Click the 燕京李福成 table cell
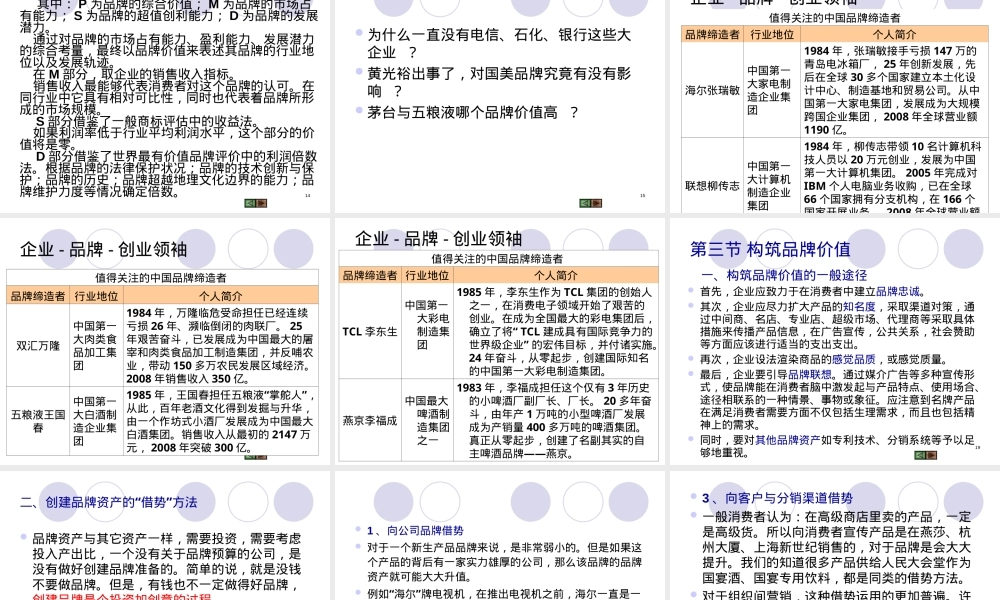This screenshot has height=600, width=1000. click(x=370, y=421)
